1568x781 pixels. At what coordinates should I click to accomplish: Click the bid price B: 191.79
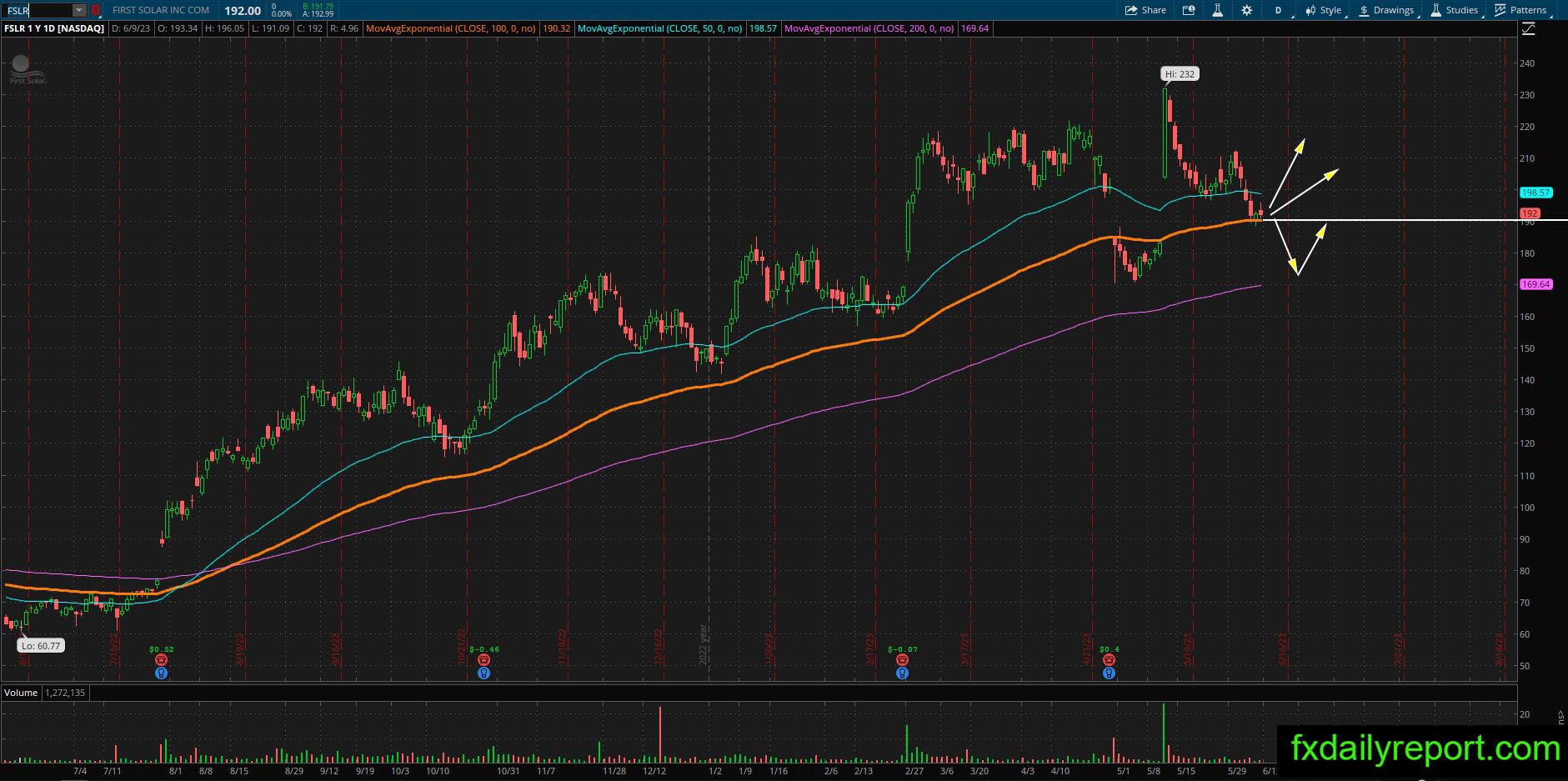318,7
